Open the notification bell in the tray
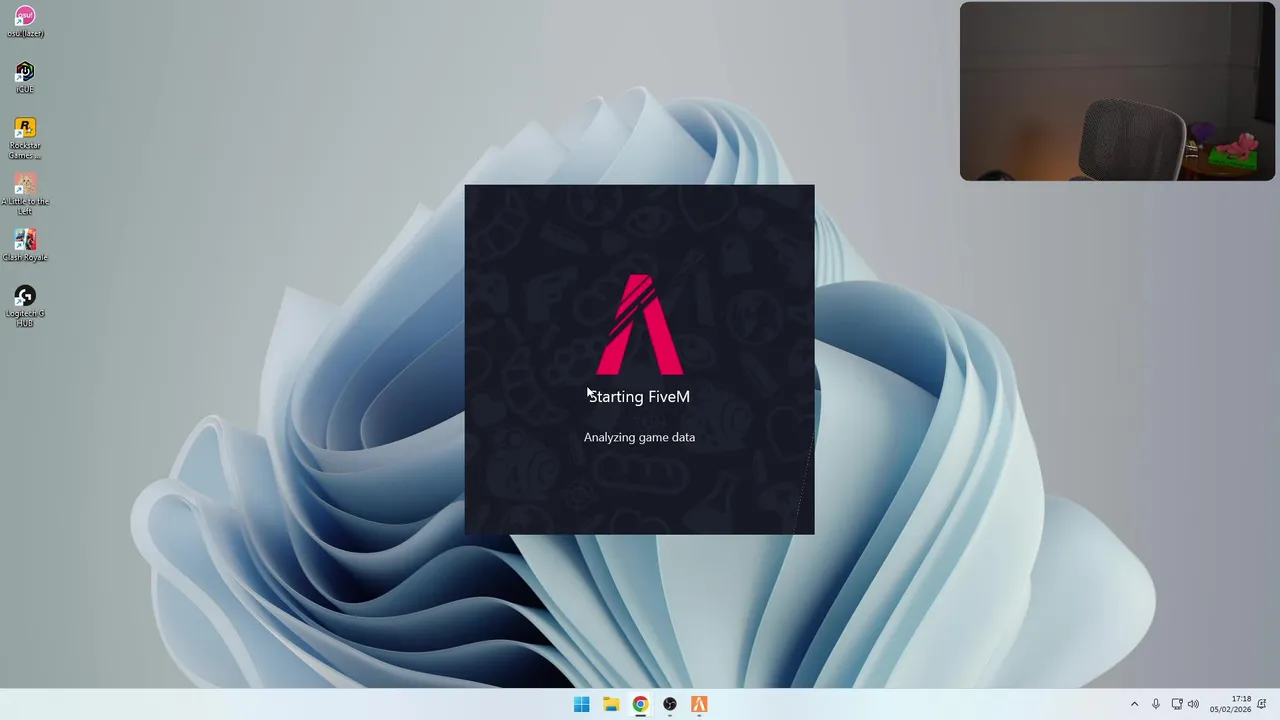Image resolution: width=1280 pixels, height=720 pixels. tap(1264, 704)
